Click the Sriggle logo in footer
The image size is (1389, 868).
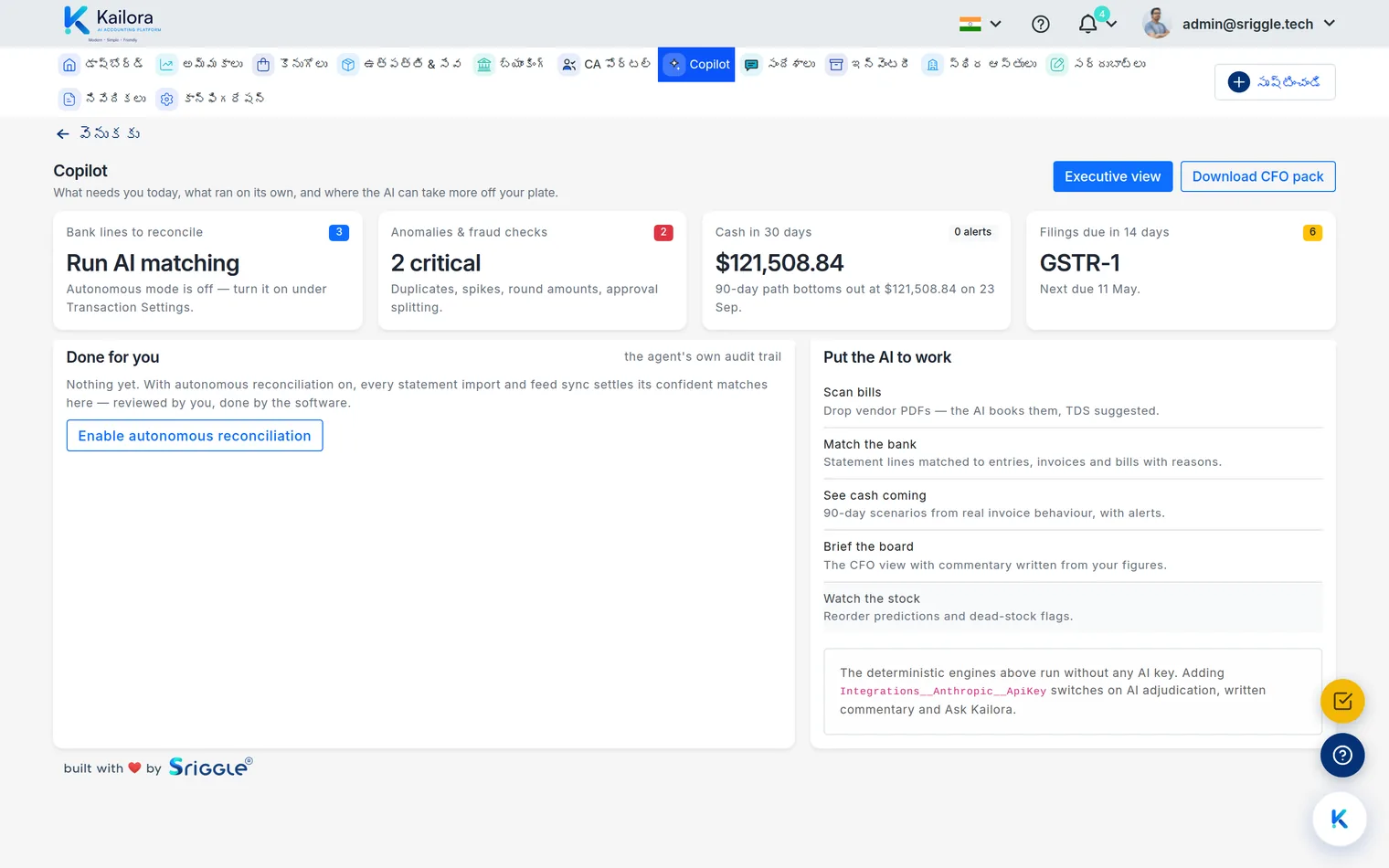pos(210,767)
